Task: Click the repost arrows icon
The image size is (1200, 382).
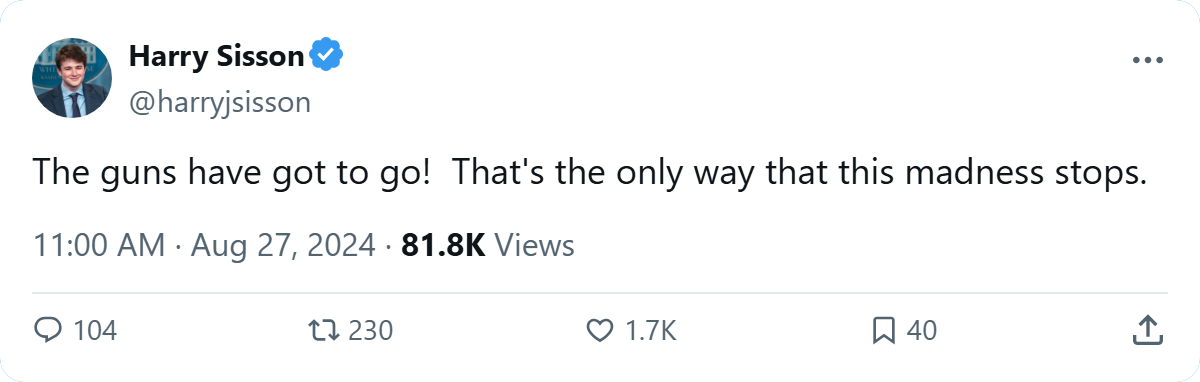Action: (x=324, y=330)
